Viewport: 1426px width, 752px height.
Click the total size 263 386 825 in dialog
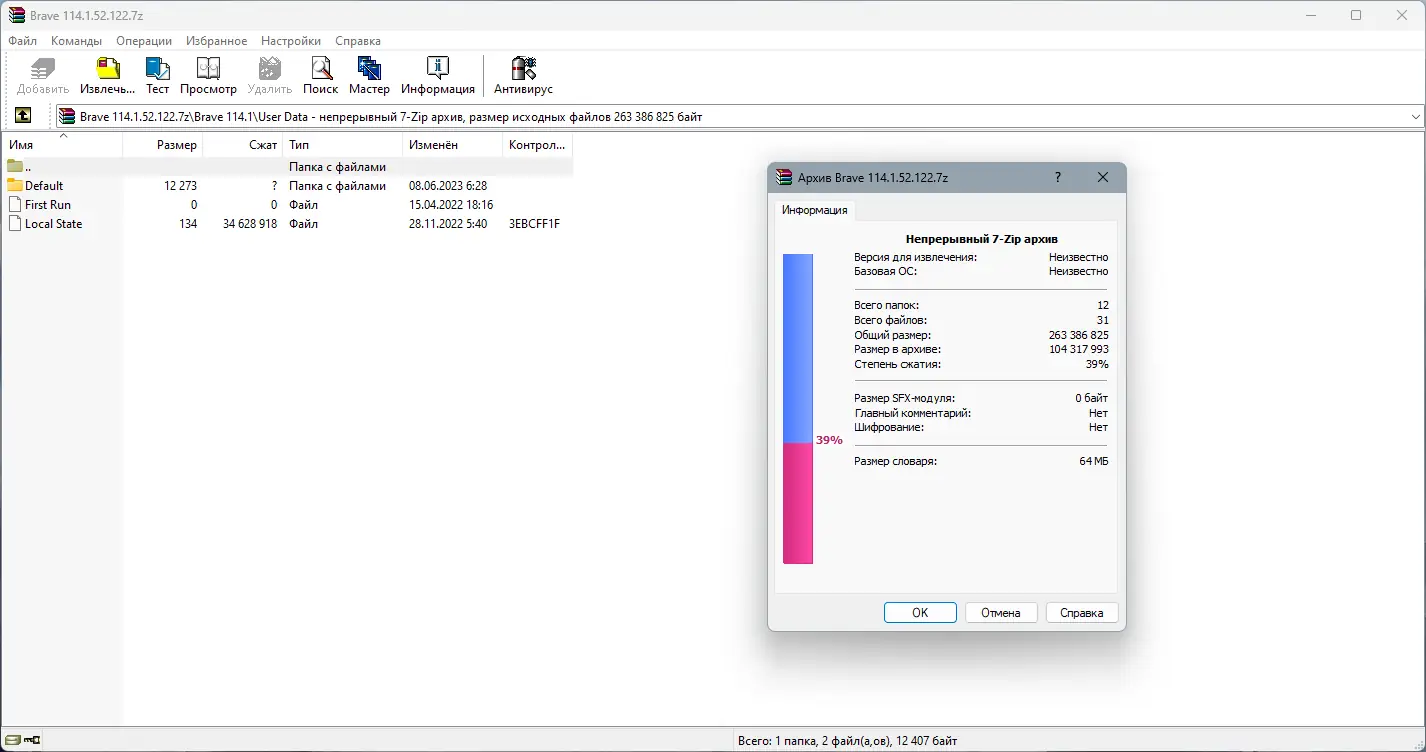1078,335
